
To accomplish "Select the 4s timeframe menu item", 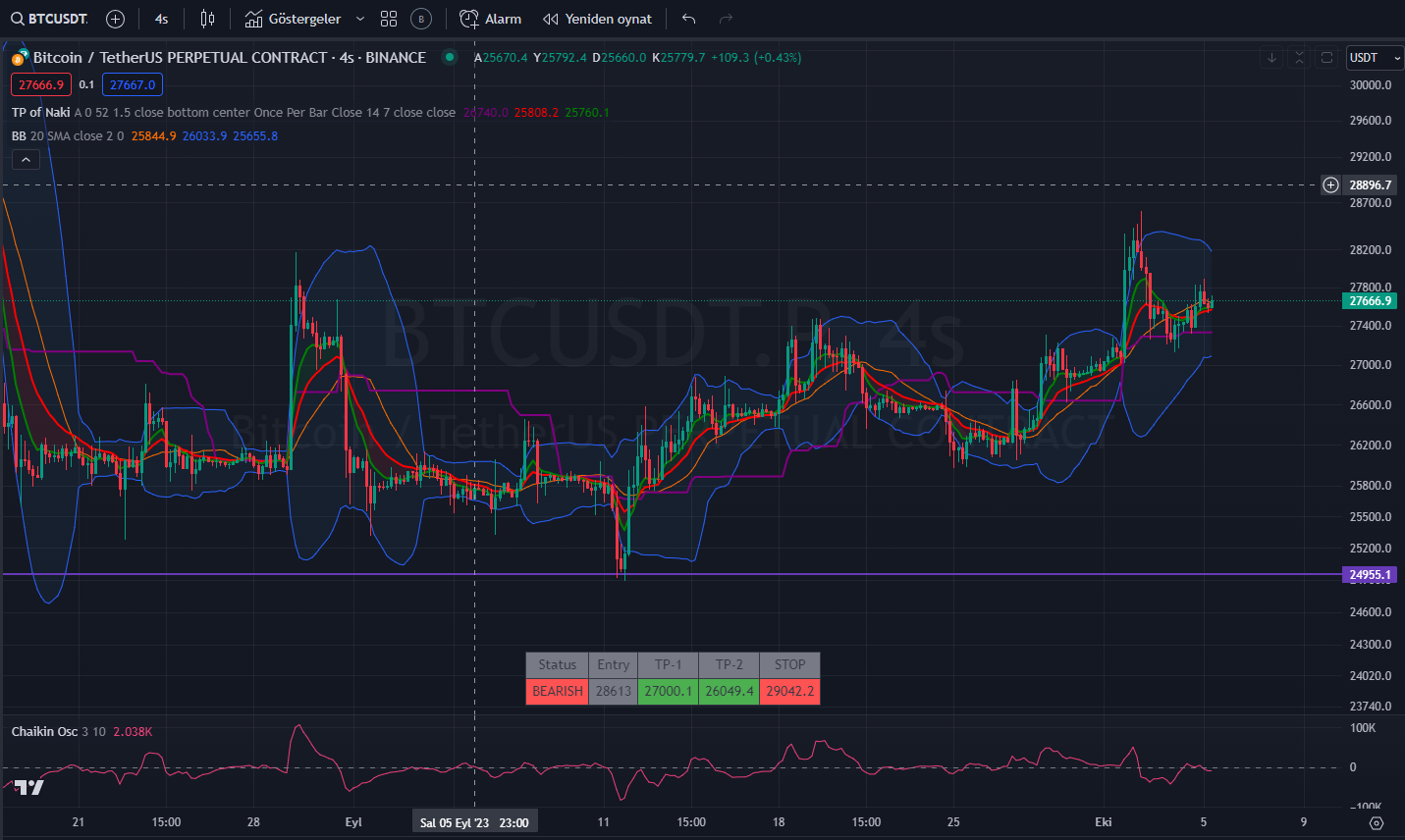I will (160, 19).
